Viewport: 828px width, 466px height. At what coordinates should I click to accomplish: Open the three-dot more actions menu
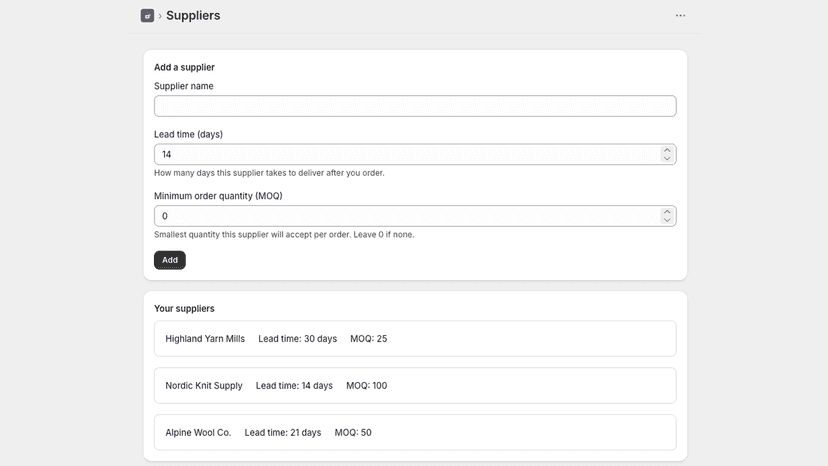[680, 16]
